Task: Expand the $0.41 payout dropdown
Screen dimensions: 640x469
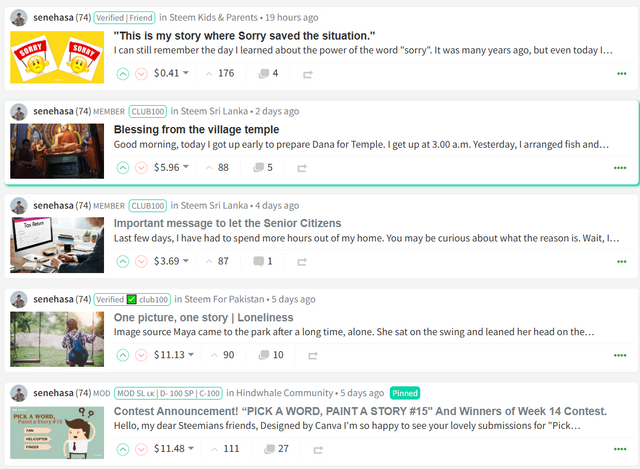Action: point(171,73)
